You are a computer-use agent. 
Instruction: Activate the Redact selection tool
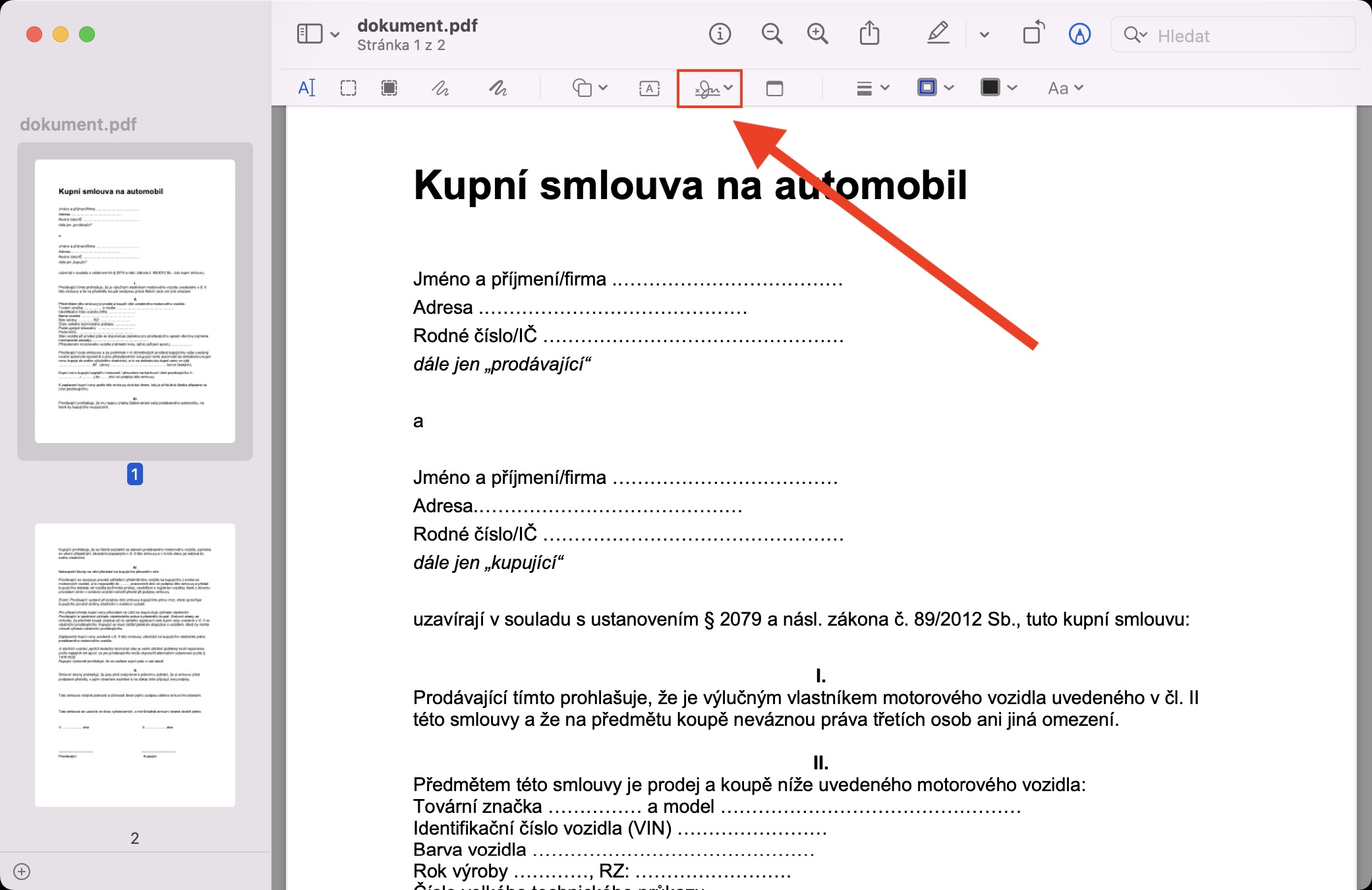click(x=389, y=88)
